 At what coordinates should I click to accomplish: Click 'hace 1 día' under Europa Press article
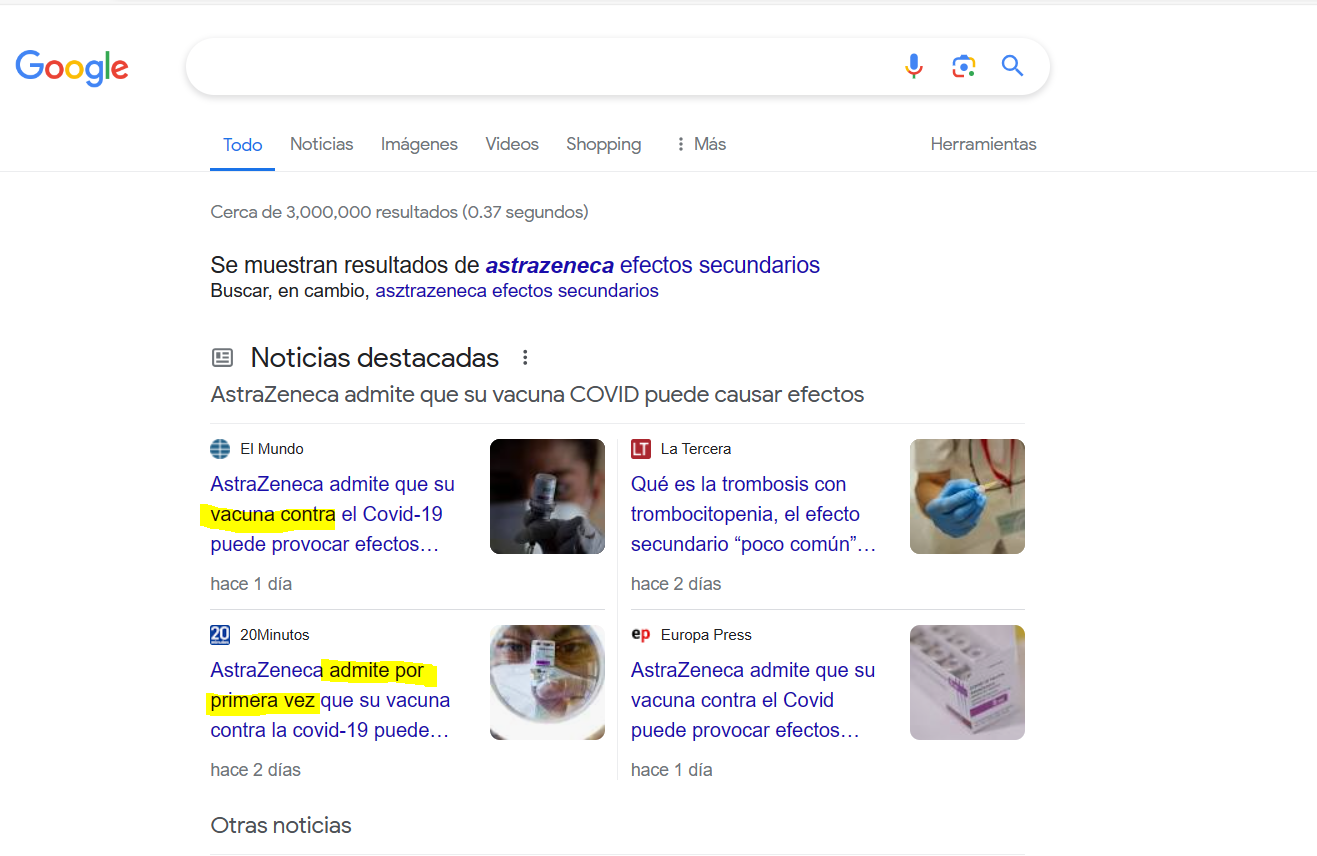pos(672,770)
